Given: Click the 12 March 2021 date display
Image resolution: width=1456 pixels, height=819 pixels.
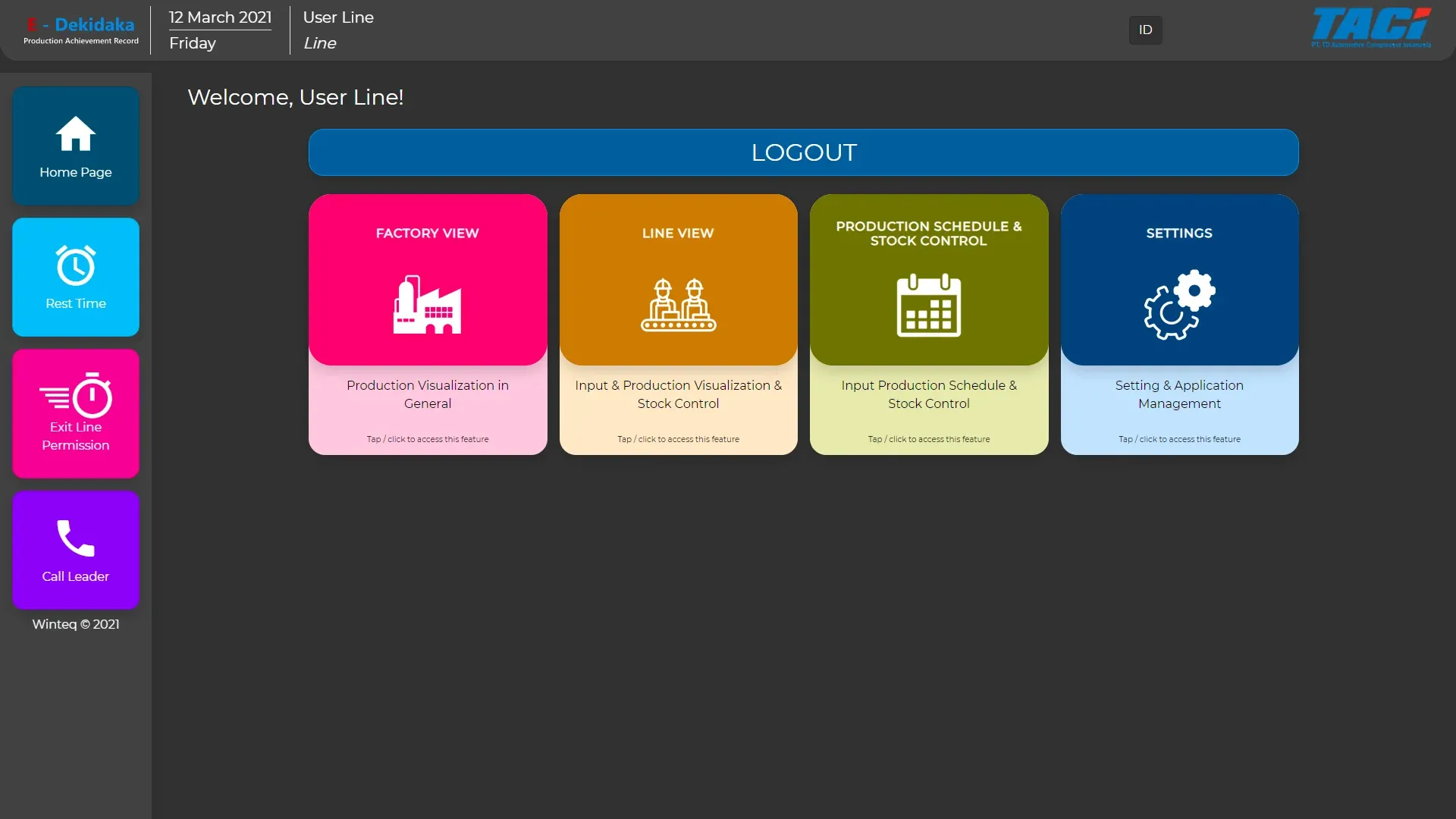Looking at the screenshot, I should 220,17.
